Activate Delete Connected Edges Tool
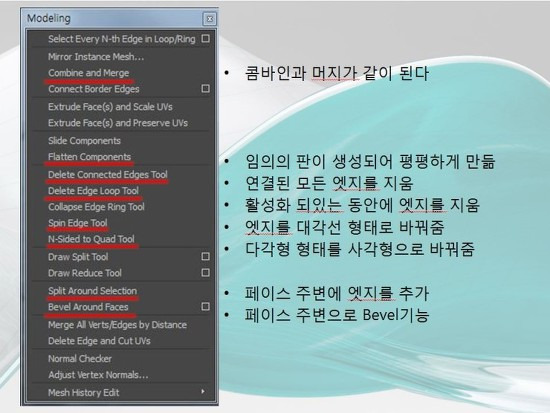The width and height of the screenshot is (550, 413). (108, 174)
